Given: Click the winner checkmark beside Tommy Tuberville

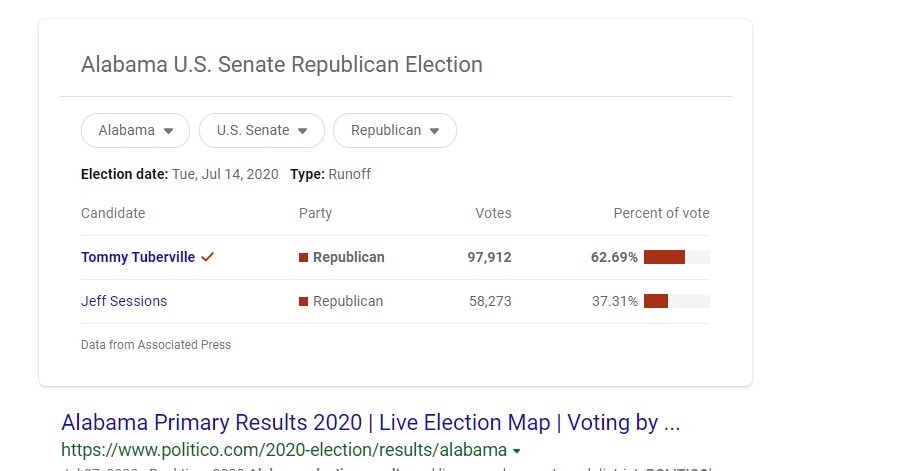Looking at the screenshot, I should 208,257.
